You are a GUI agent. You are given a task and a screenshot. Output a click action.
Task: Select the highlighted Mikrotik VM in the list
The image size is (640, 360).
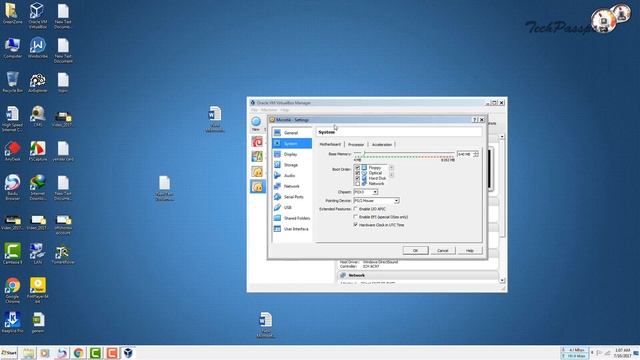pyautogui.click(x=258, y=187)
